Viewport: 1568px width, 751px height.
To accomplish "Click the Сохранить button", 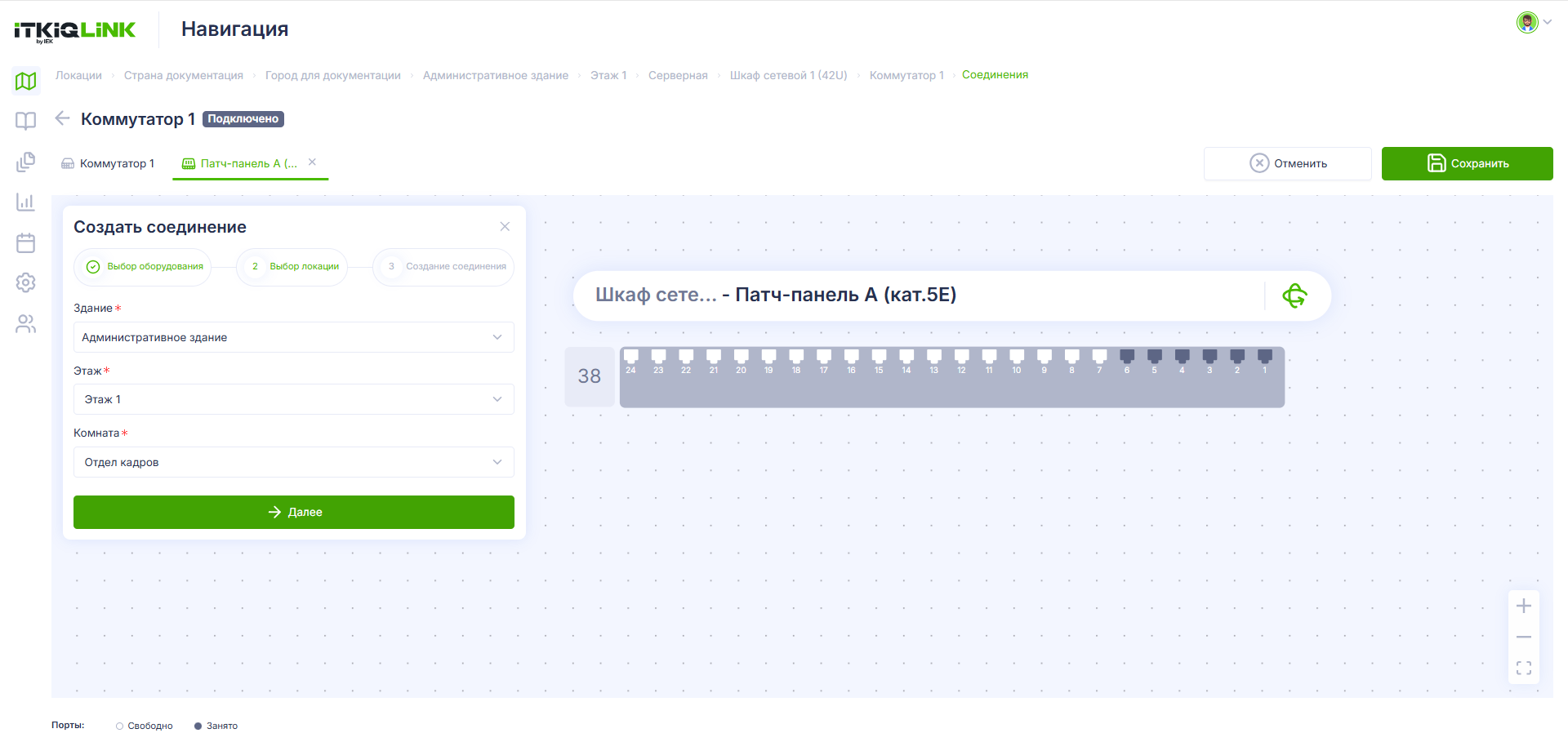I will coord(1468,163).
